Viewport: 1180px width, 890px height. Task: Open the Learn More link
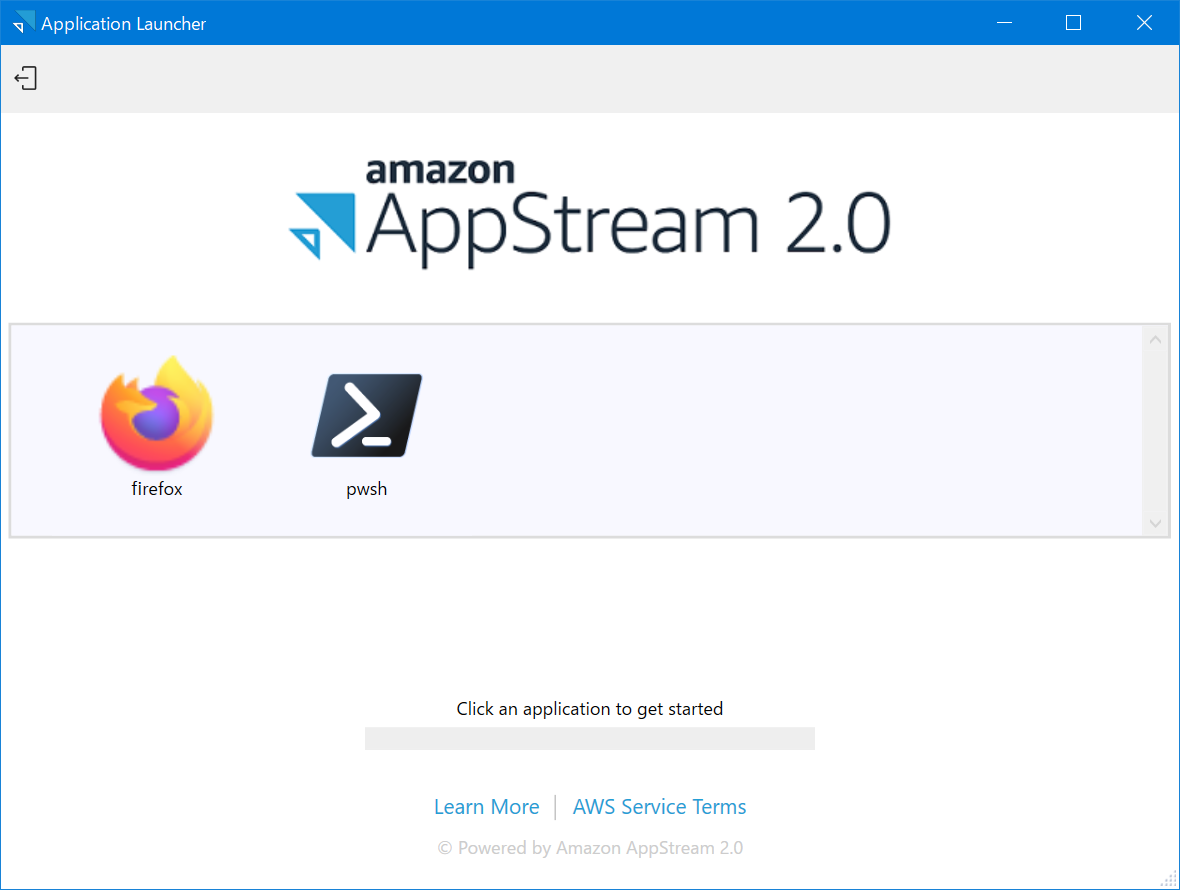(487, 806)
